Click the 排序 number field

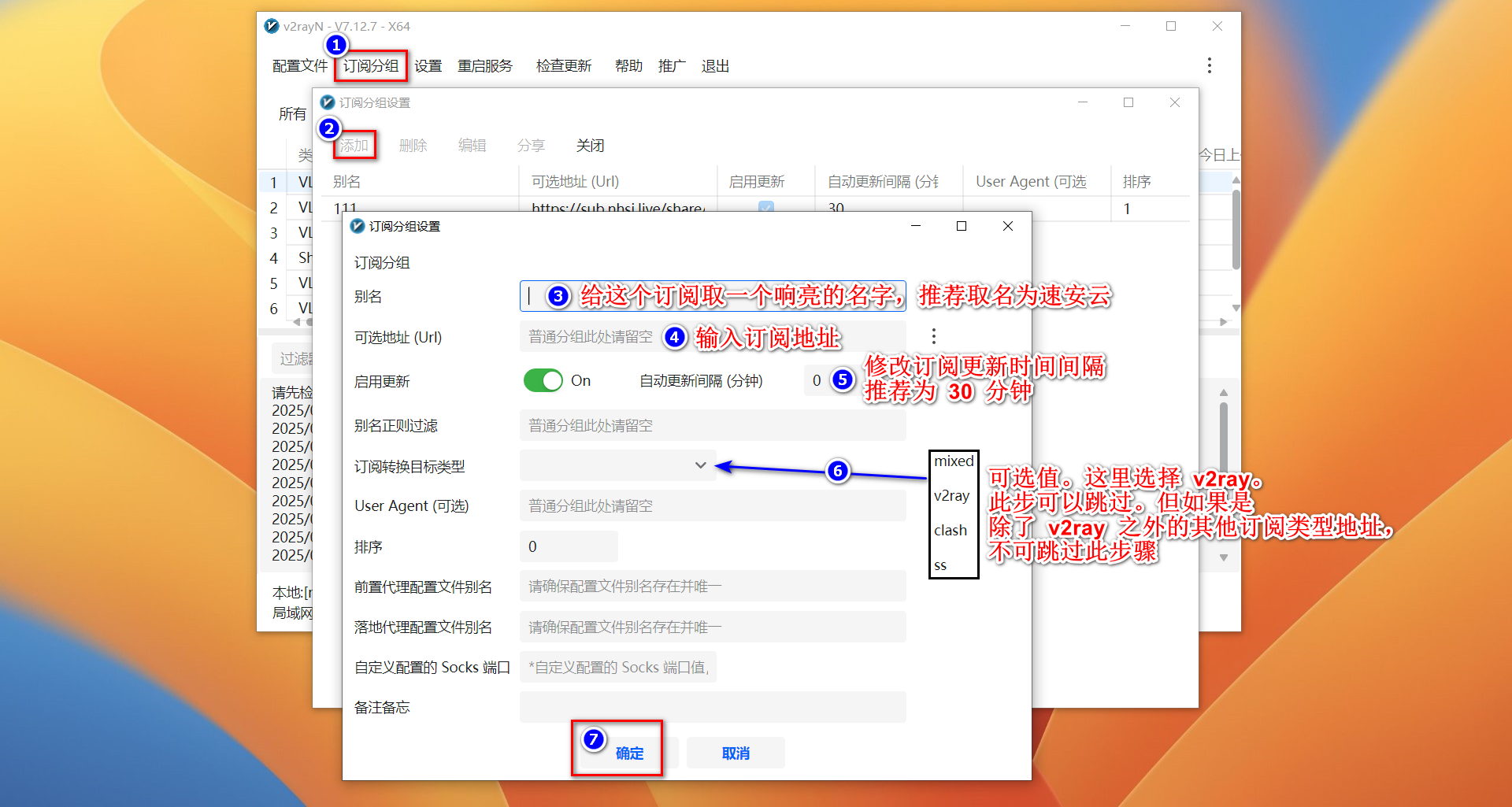tap(568, 546)
